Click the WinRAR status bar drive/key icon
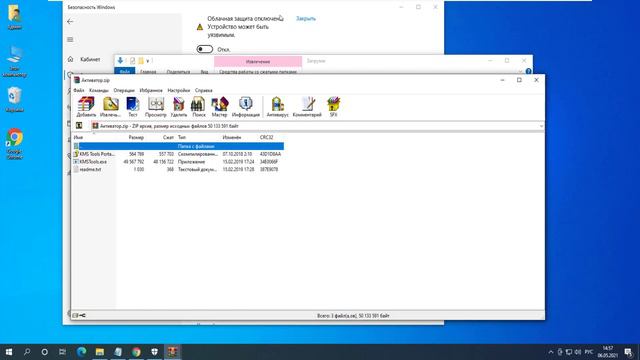The width and height of the screenshot is (640, 360). [x=79, y=316]
